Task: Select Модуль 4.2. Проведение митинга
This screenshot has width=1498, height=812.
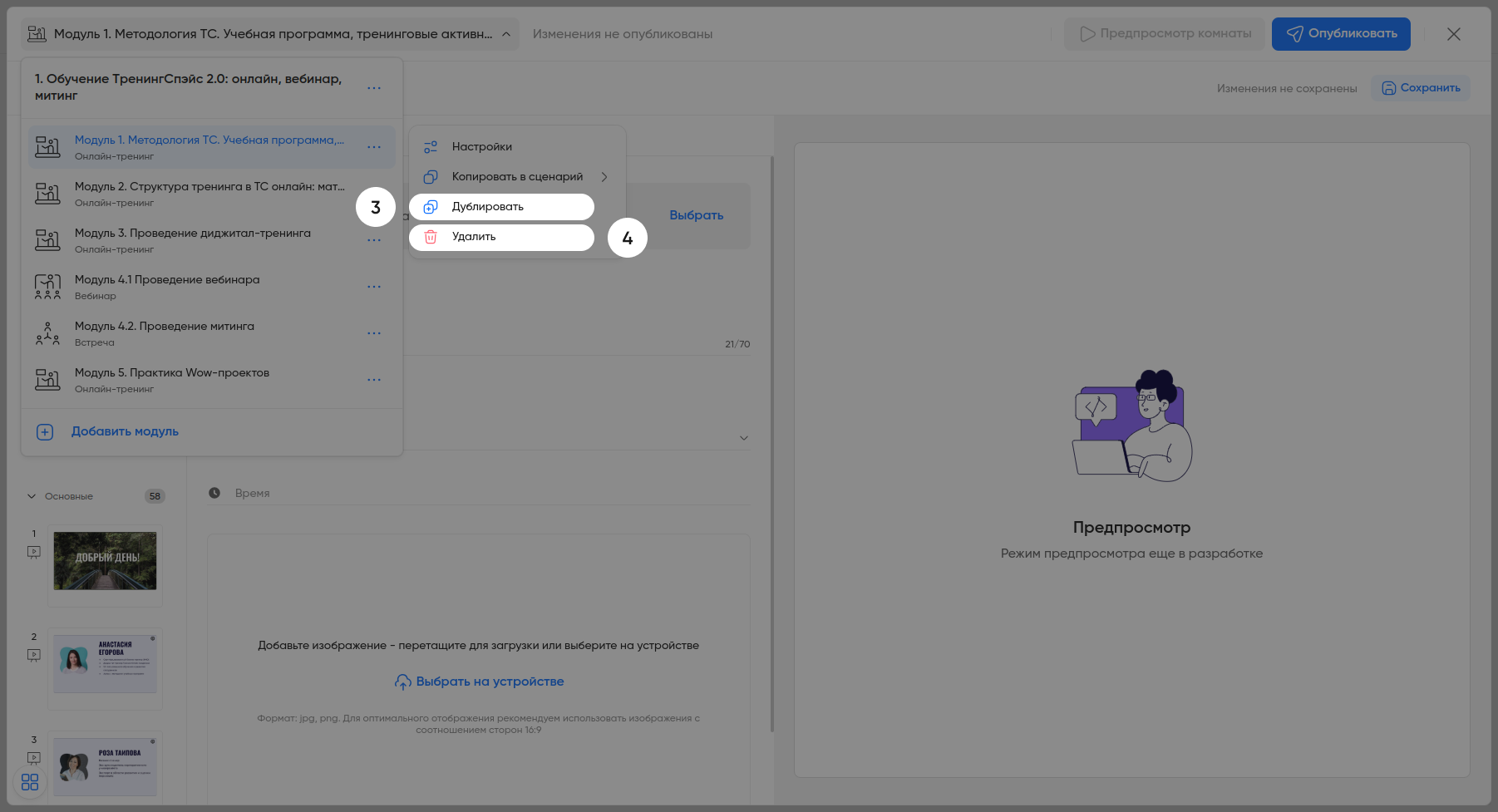Action: point(212,333)
